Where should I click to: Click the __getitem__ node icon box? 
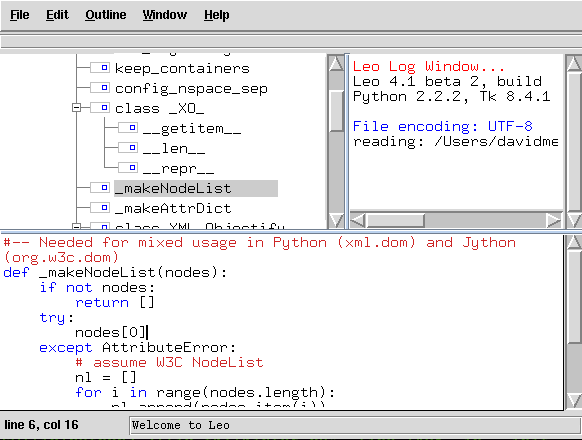pos(128,128)
